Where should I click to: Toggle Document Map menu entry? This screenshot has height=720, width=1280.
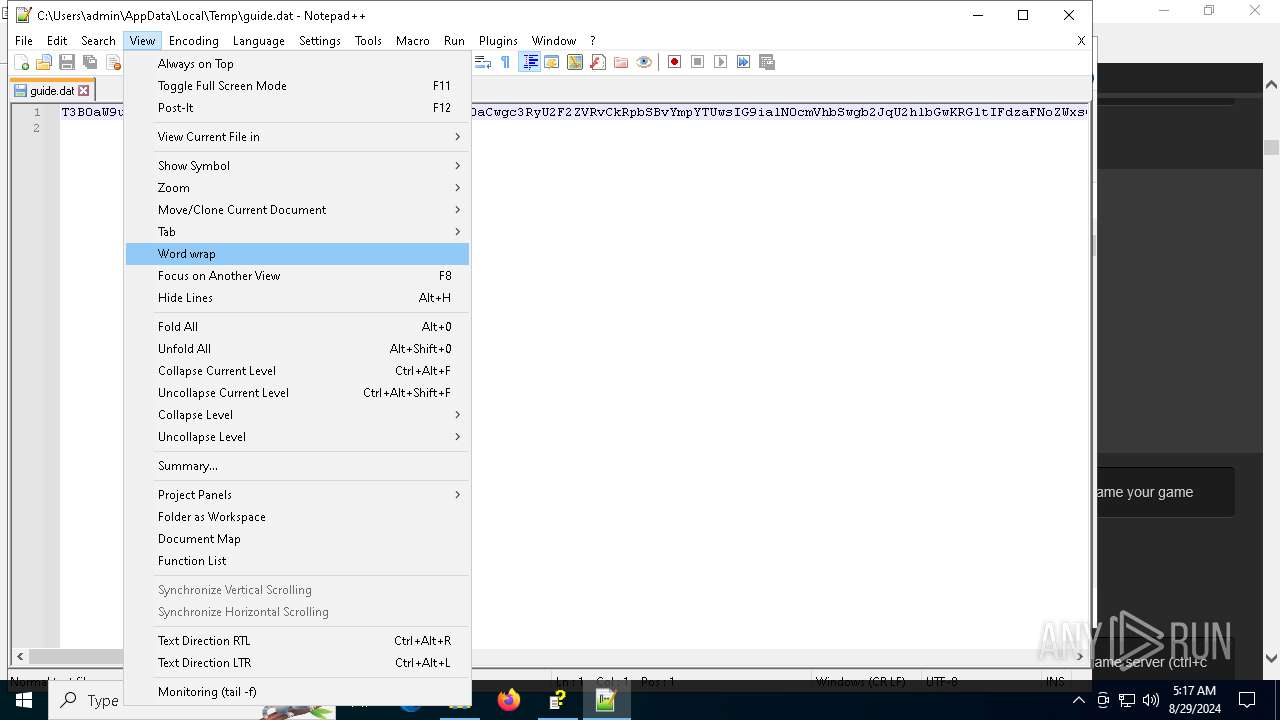[x=297, y=539]
